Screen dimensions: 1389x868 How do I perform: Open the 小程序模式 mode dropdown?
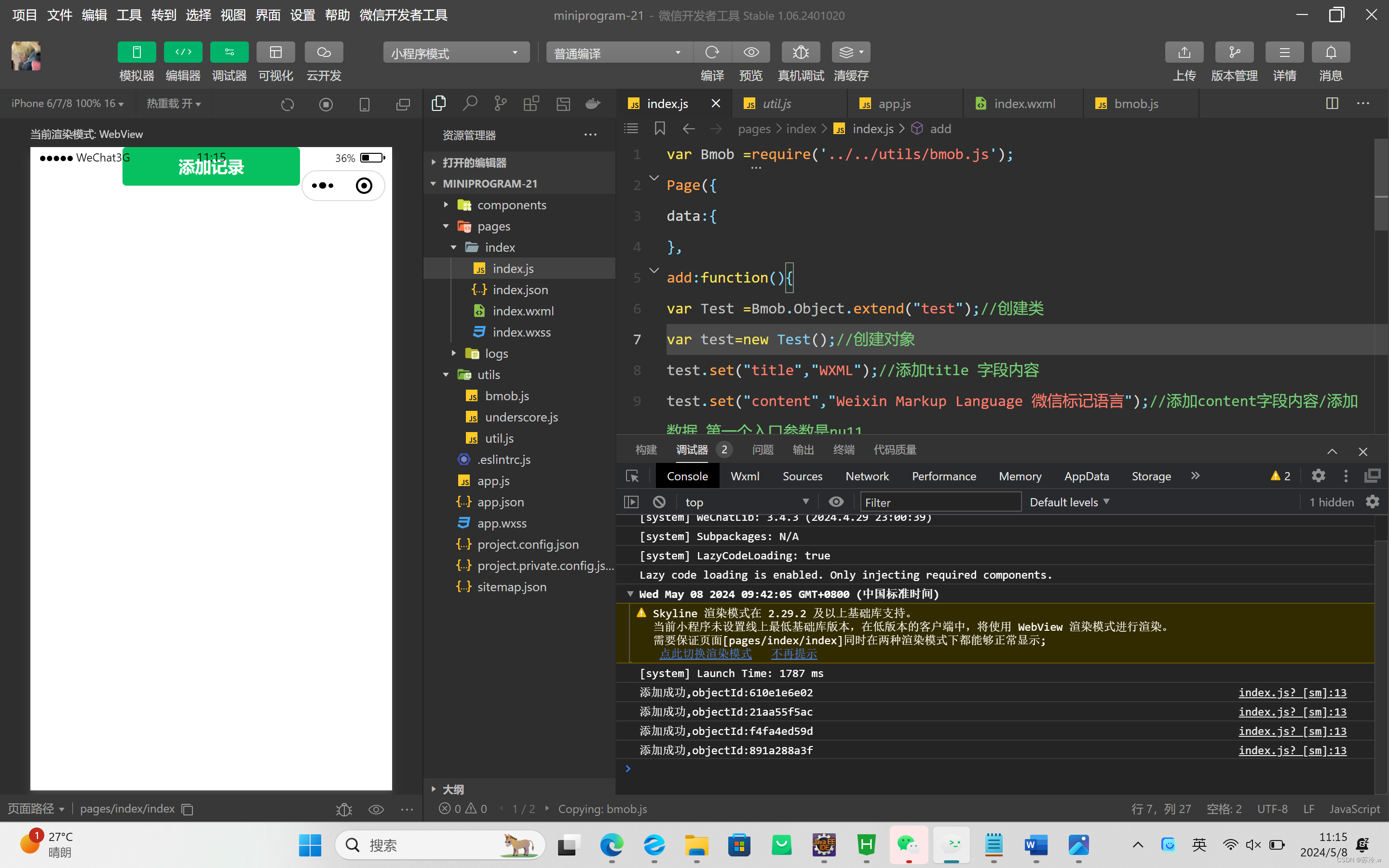coord(456,53)
